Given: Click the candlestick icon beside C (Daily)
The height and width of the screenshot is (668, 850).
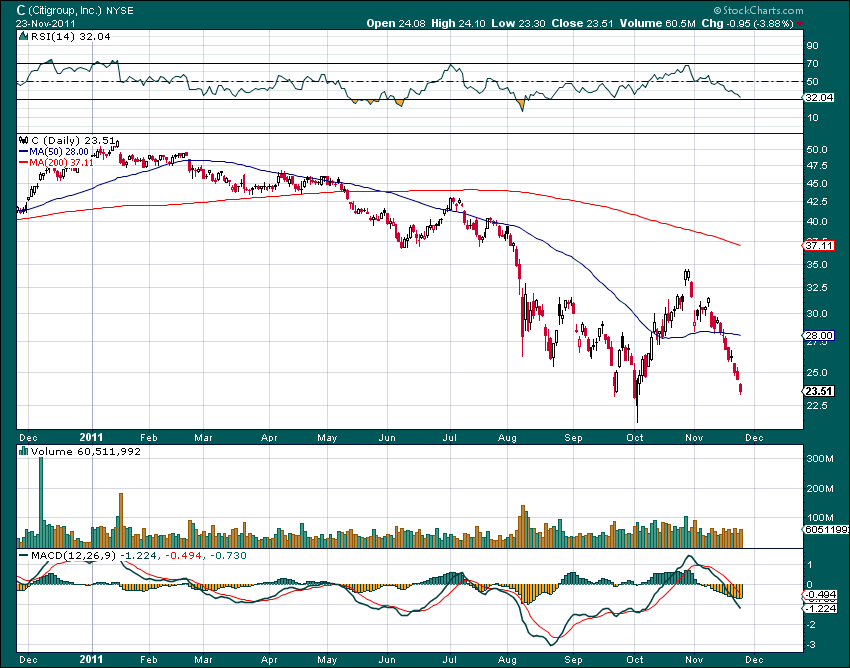Looking at the screenshot, I should click(23, 140).
